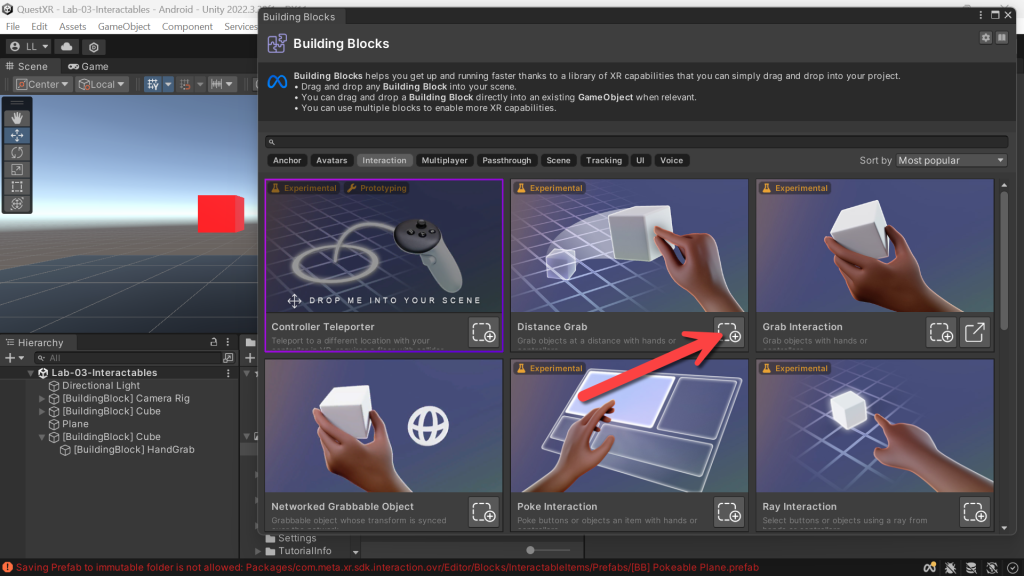Toggle grid snapping in Scene toolbar
1024x576 pixels.
pyautogui.click(x=153, y=84)
